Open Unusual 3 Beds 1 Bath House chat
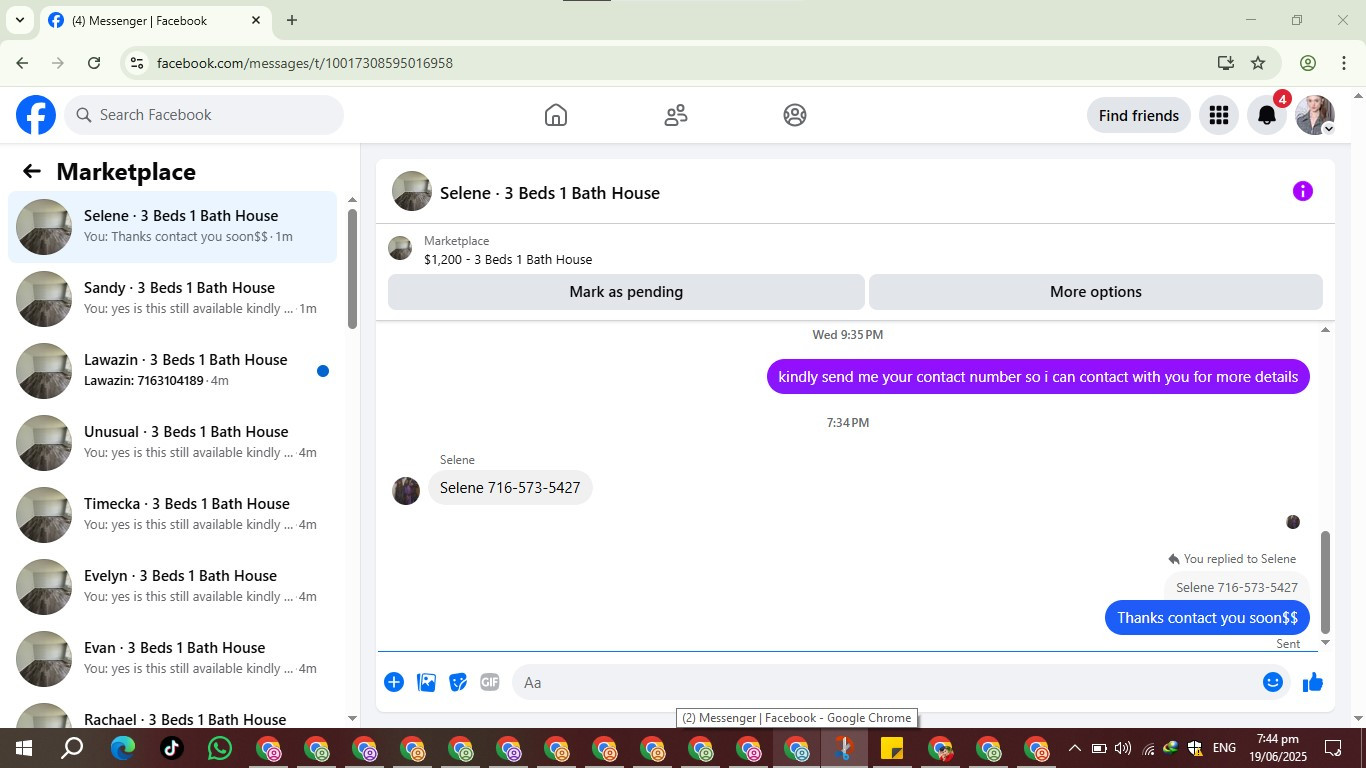The width and height of the screenshot is (1366, 768). 173,443
